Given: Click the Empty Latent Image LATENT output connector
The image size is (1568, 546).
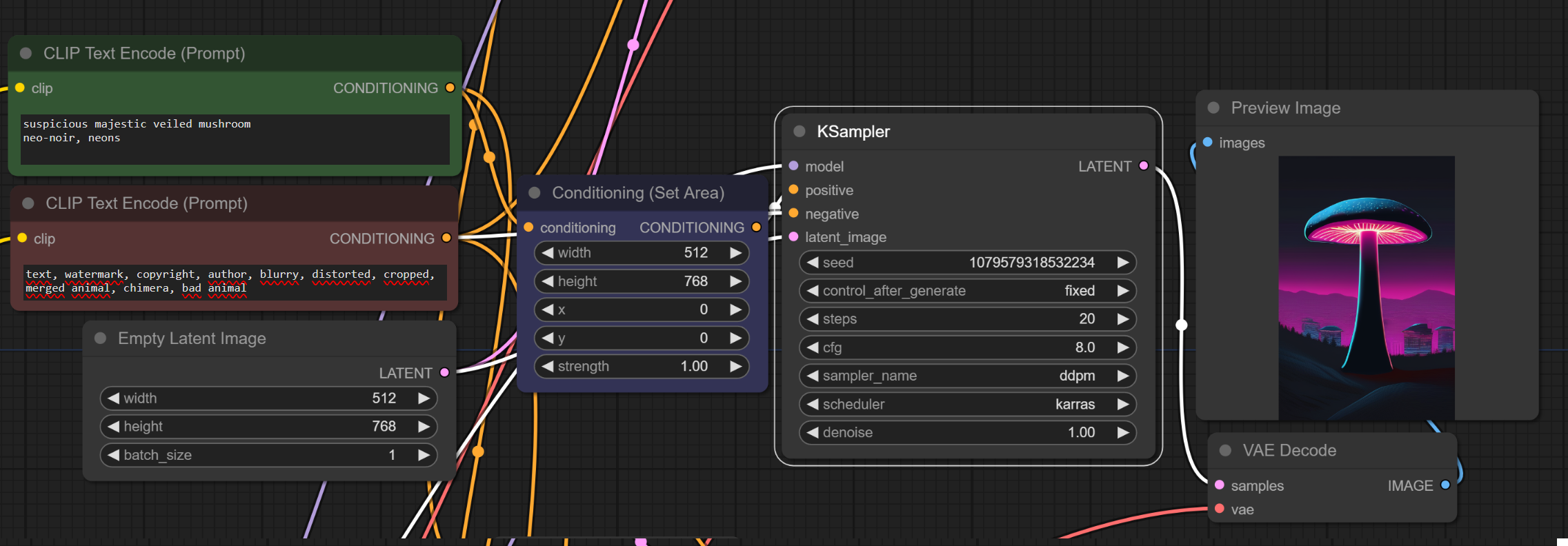Looking at the screenshot, I should [444, 373].
